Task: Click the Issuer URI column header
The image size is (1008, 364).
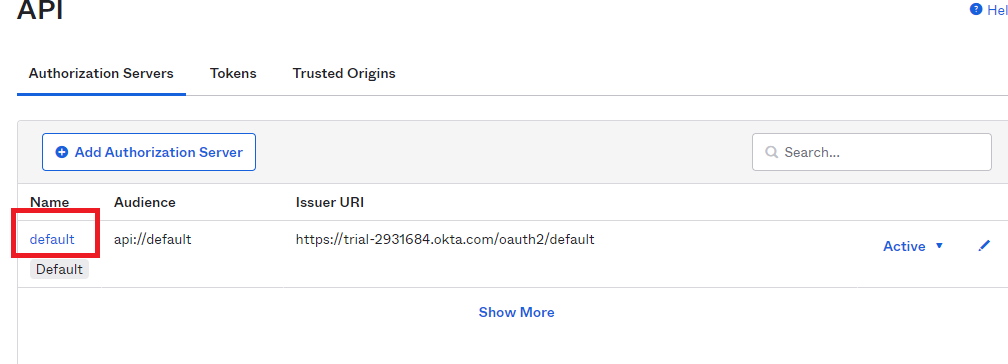Action: (x=330, y=202)
